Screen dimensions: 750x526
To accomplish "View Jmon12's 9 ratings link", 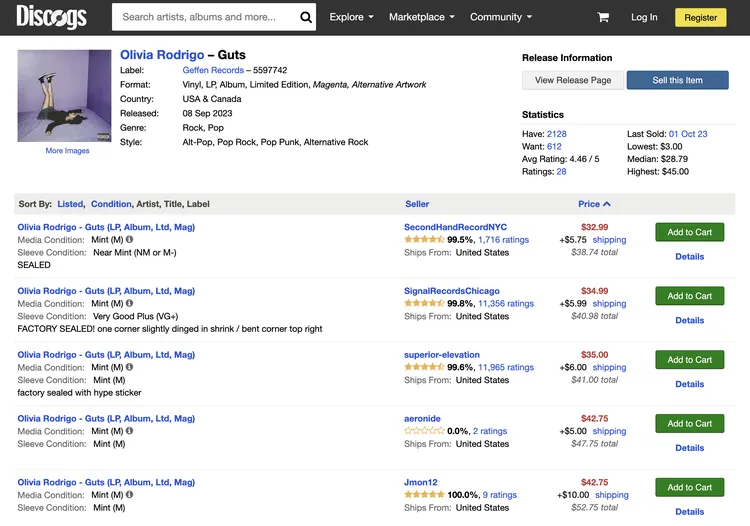I will point(500,495).
